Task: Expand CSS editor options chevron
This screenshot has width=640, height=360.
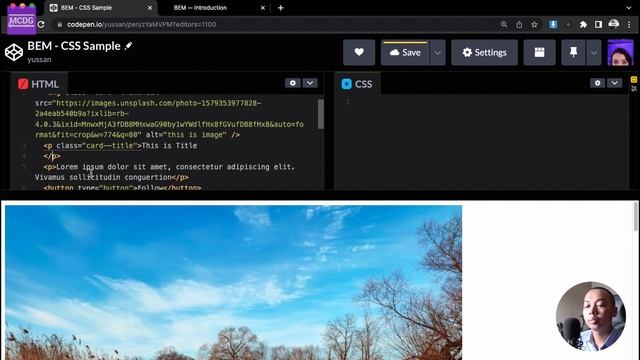Action: (614, 83)
